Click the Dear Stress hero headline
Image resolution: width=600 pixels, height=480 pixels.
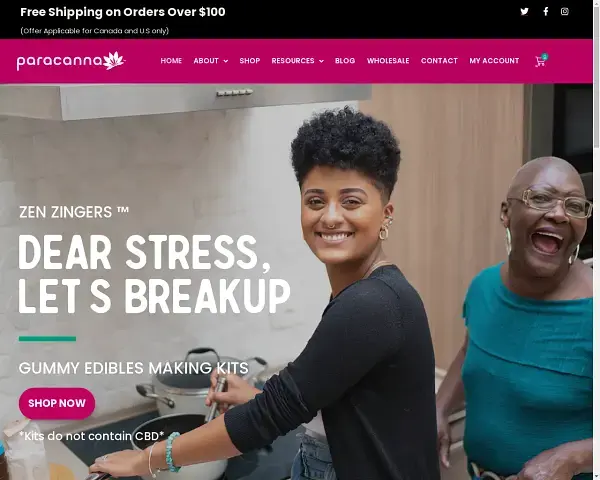click(155, 274)
